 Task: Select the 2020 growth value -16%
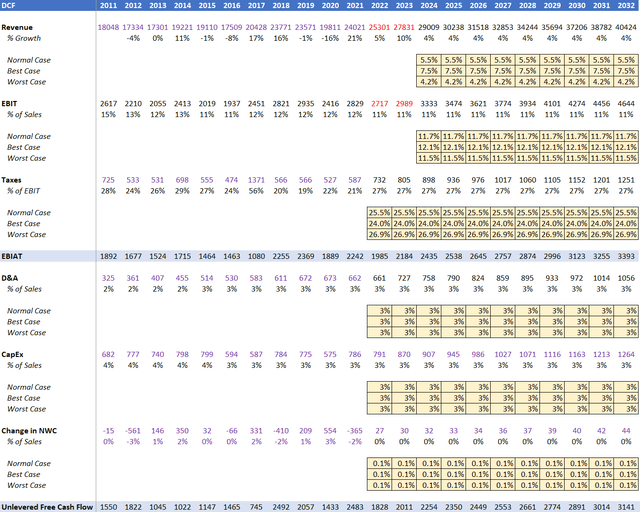(x=330, y=38)
